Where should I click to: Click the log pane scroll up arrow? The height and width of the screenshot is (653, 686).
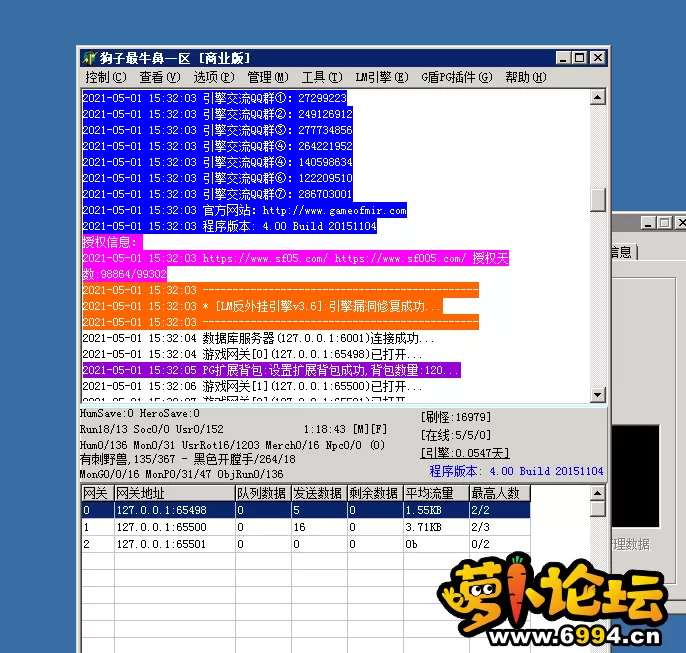pyautogui.click(x=597, y=97)
